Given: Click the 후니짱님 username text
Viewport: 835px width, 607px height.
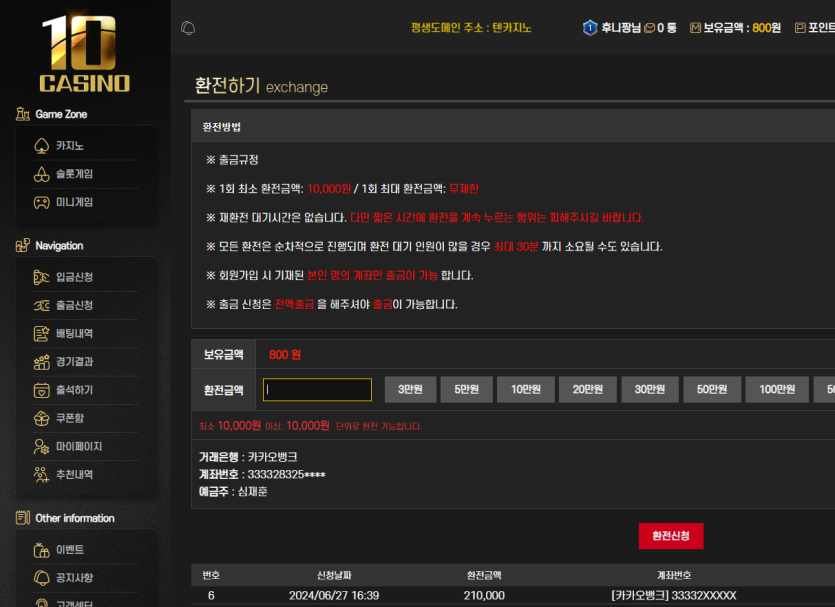Looking at the screenshot, I should coord(621,28).
